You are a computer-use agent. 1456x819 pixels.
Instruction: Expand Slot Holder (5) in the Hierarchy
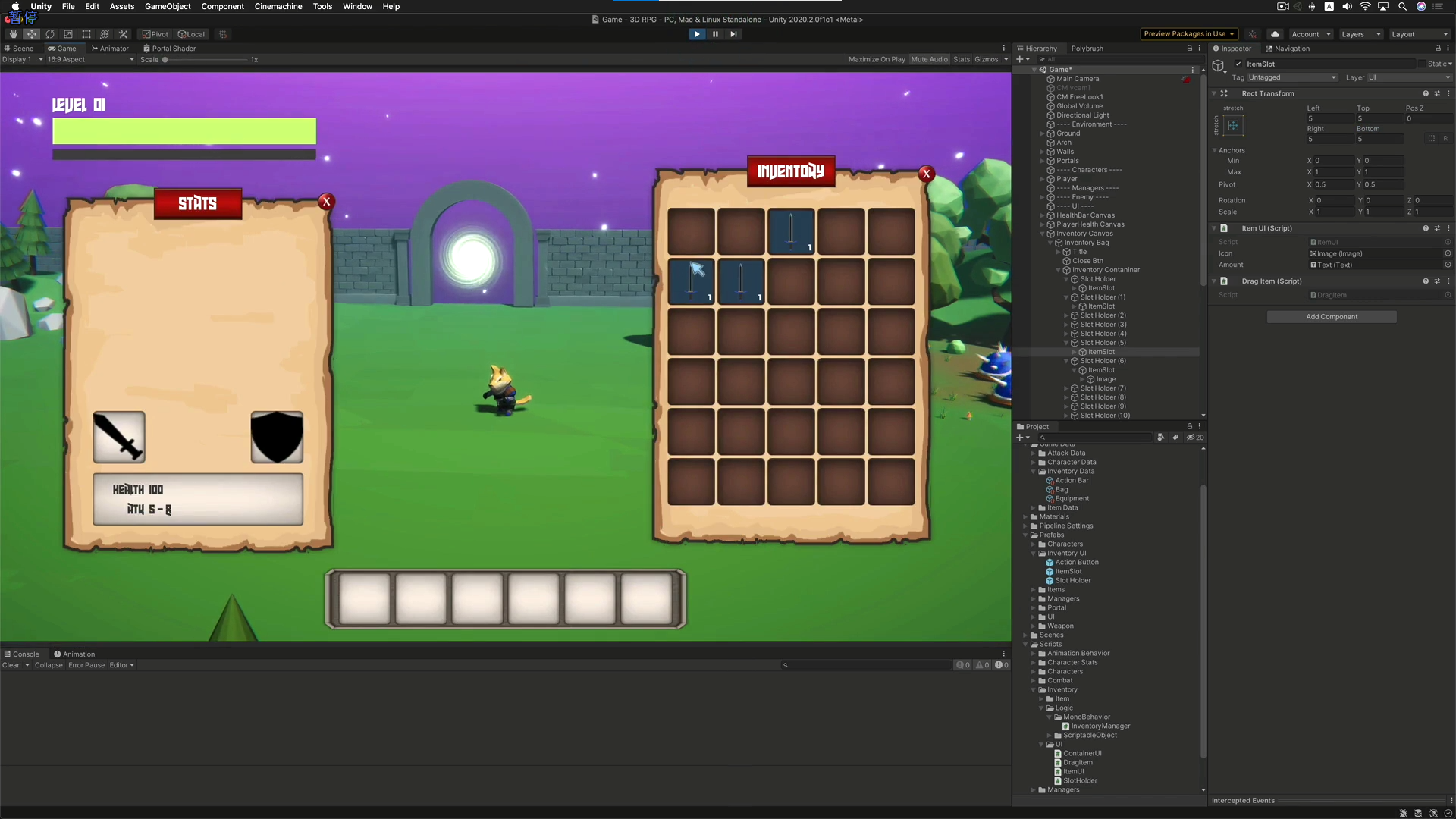pos(1066,343)
